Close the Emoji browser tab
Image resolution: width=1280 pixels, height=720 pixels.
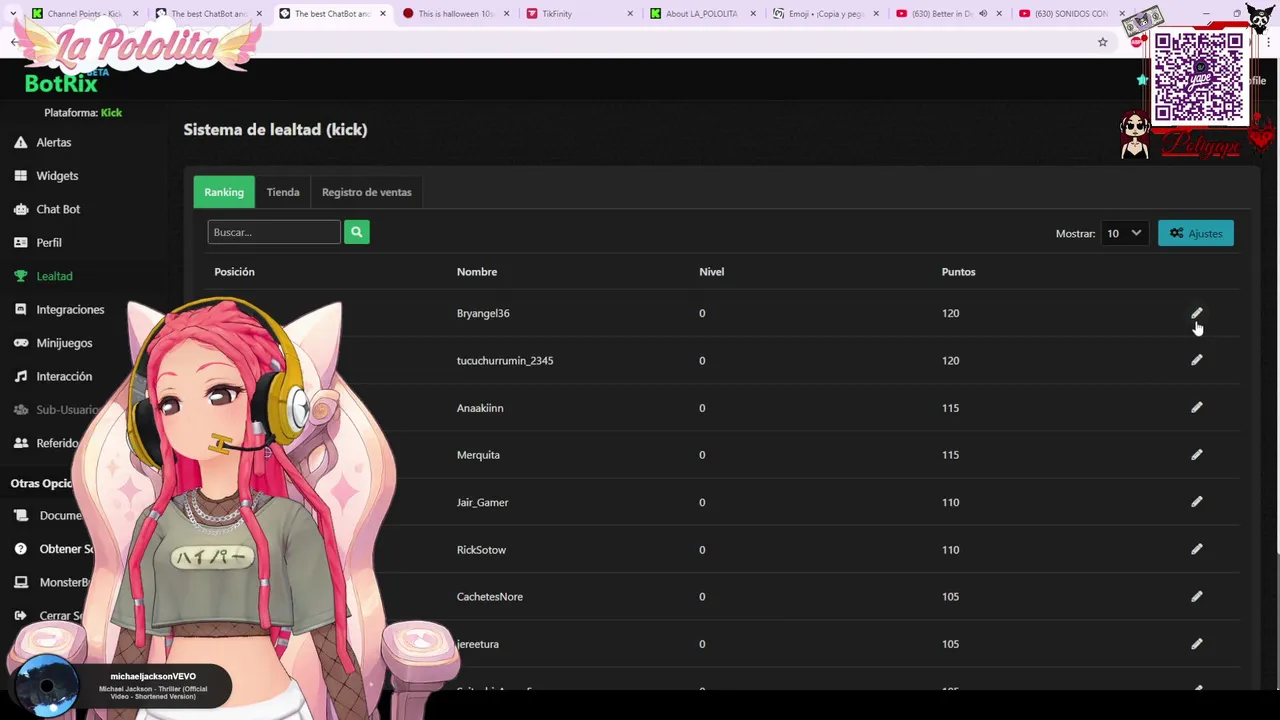(x=876, y=14)
